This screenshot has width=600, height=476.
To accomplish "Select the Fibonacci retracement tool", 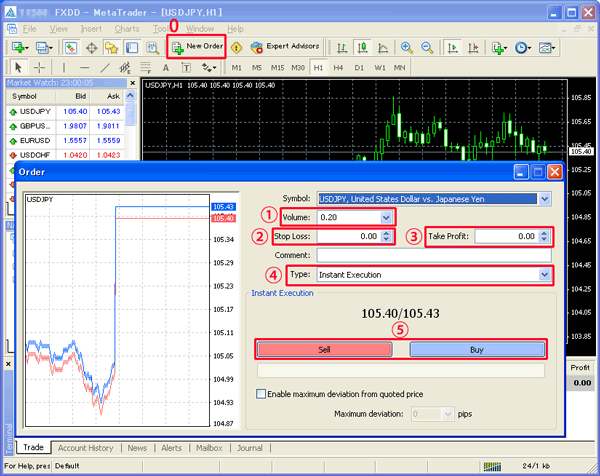I will click(x=145, y=68).
